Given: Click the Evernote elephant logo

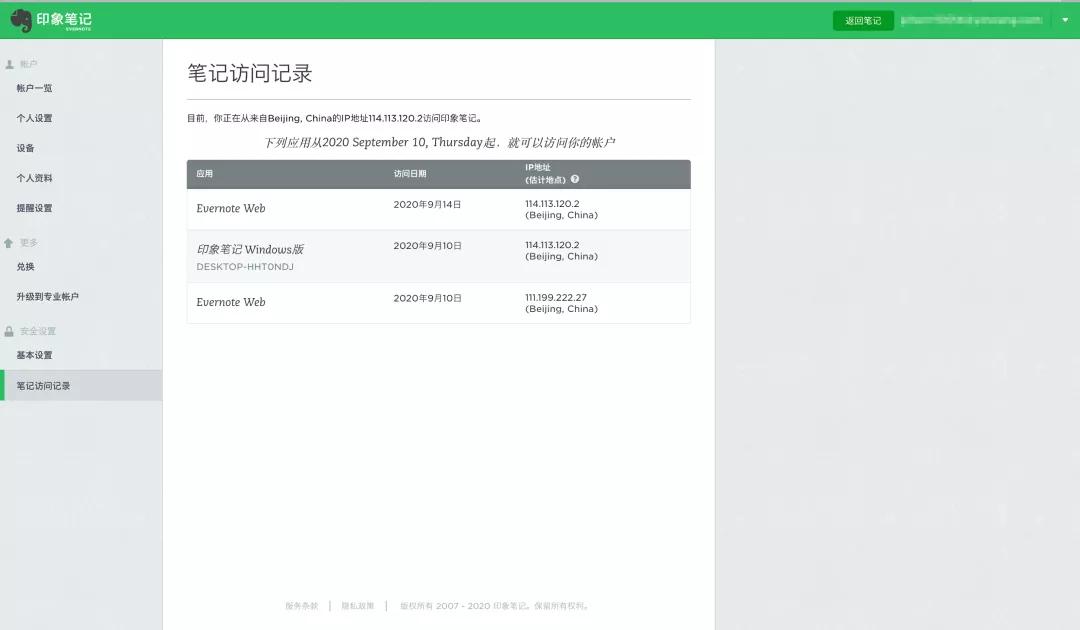Looking at the screenshot, I should pos(21,21).
